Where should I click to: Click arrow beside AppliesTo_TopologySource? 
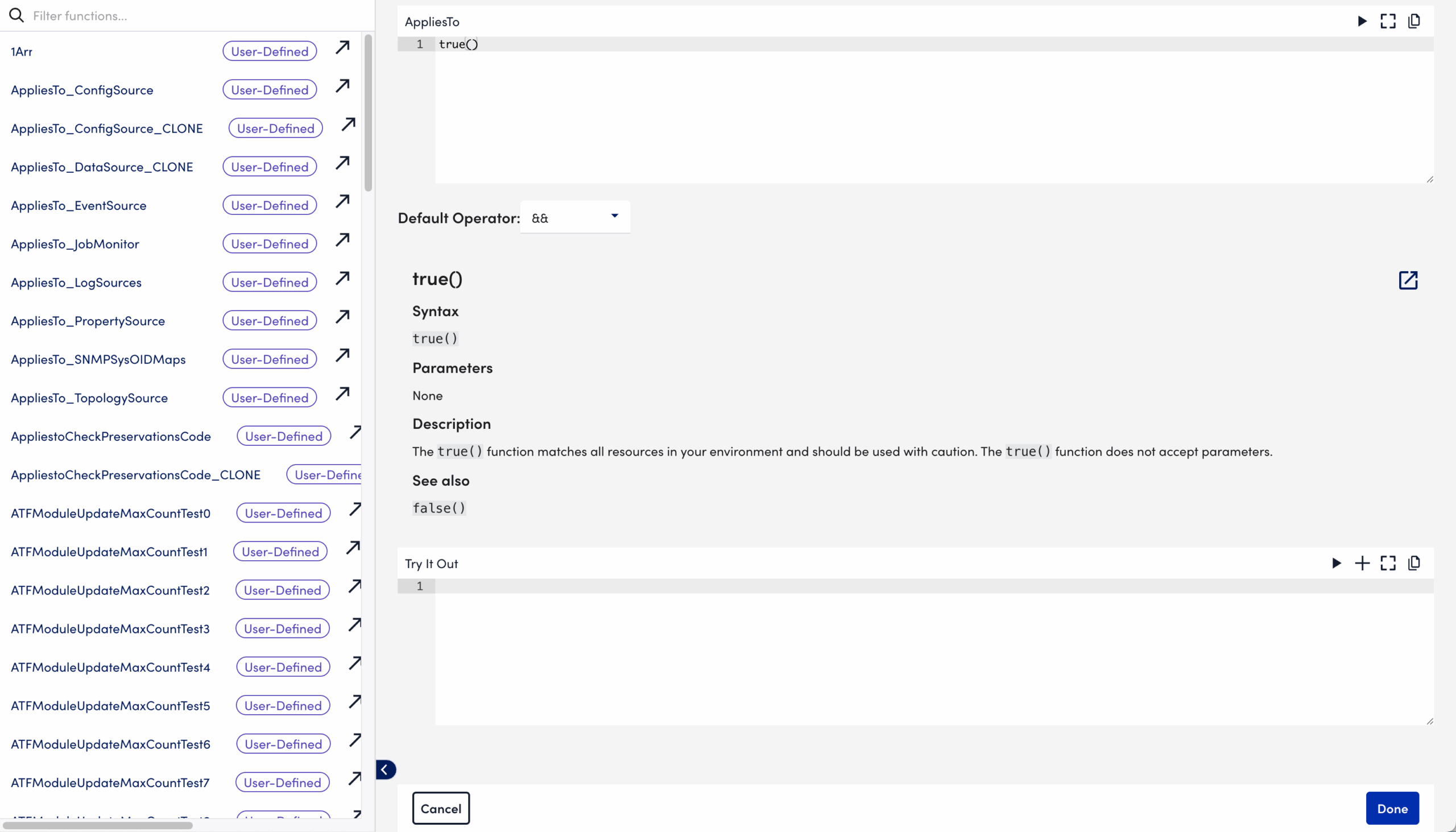click(343, 394)
